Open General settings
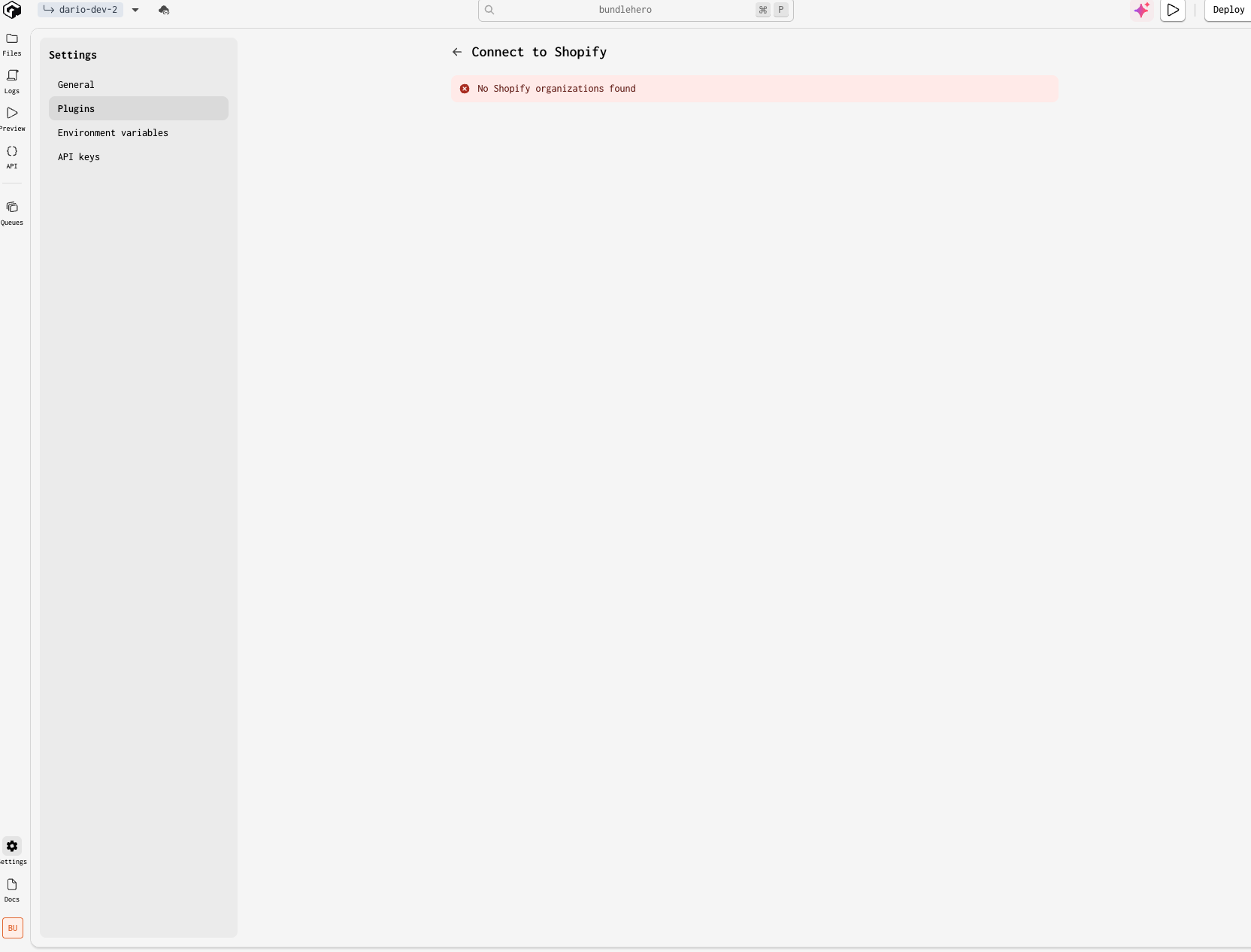 tap(138, 84)
